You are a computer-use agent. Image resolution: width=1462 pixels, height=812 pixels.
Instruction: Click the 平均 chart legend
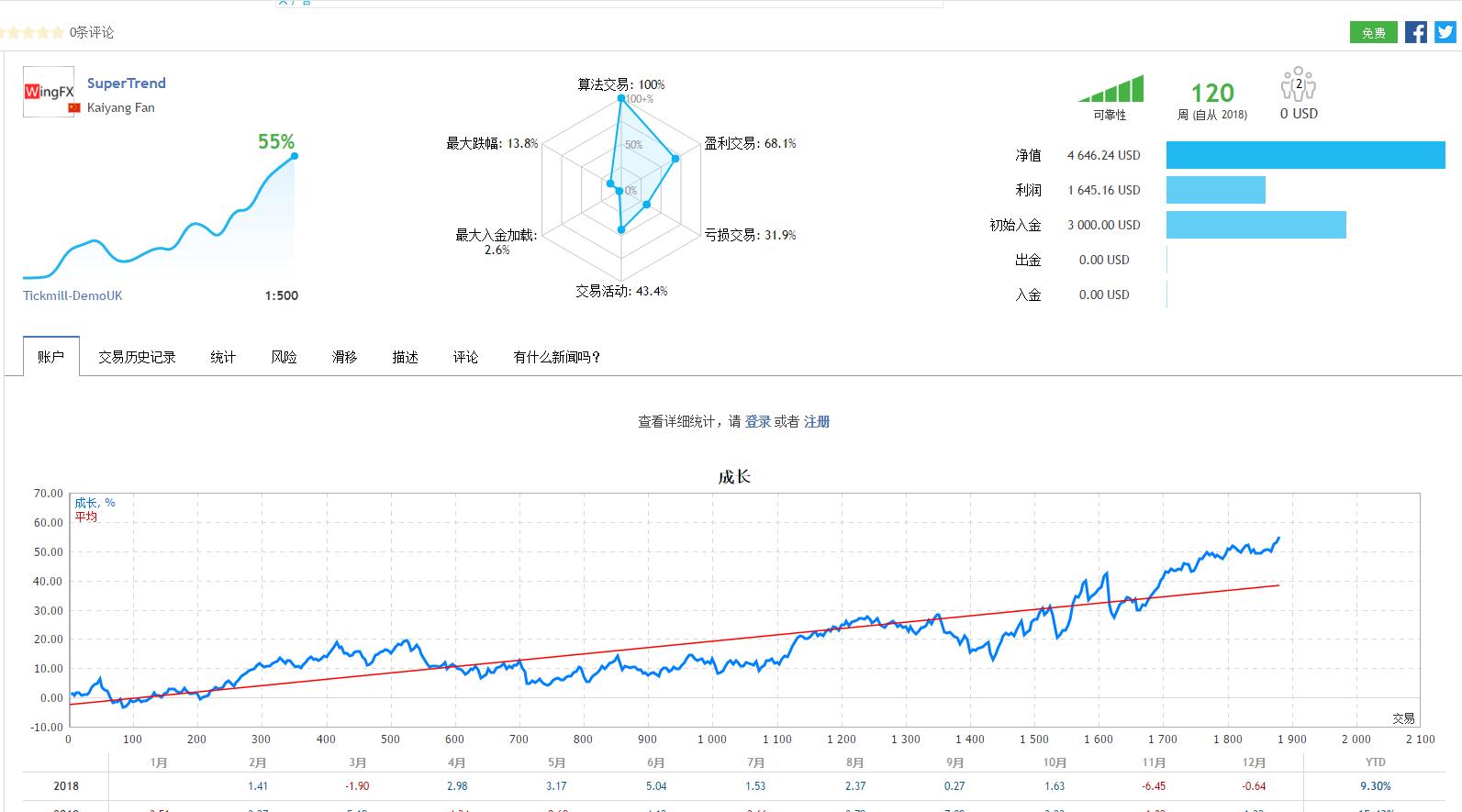[x=85, y=517]
